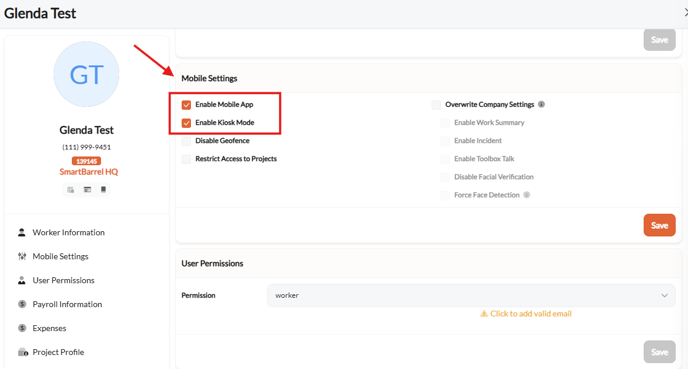Click the info icon beside Overwrite Company Settings
This screenshot has width=688, height=369.
click(541, 104)
